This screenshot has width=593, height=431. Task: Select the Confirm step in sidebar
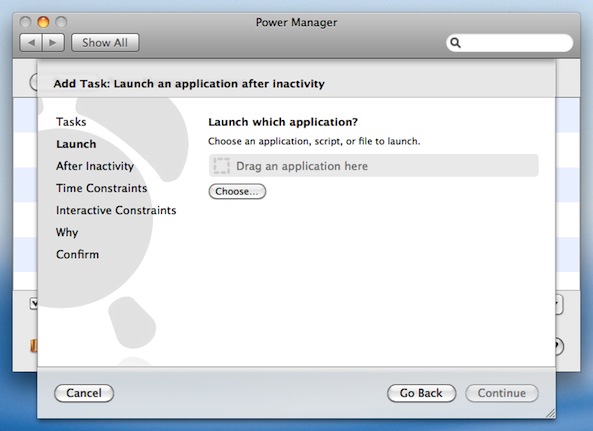pos(78,254)
